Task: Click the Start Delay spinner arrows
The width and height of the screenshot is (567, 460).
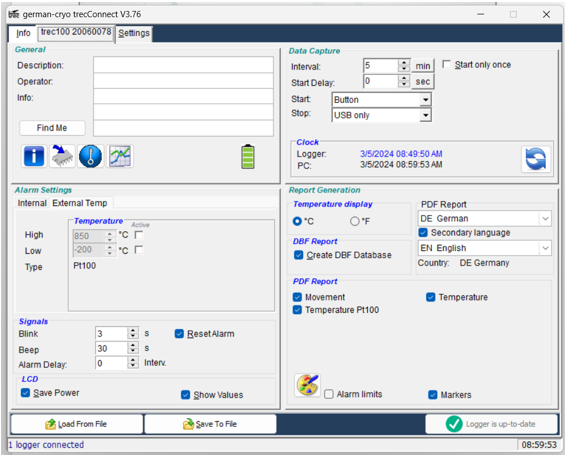Action: pos(404,81)
